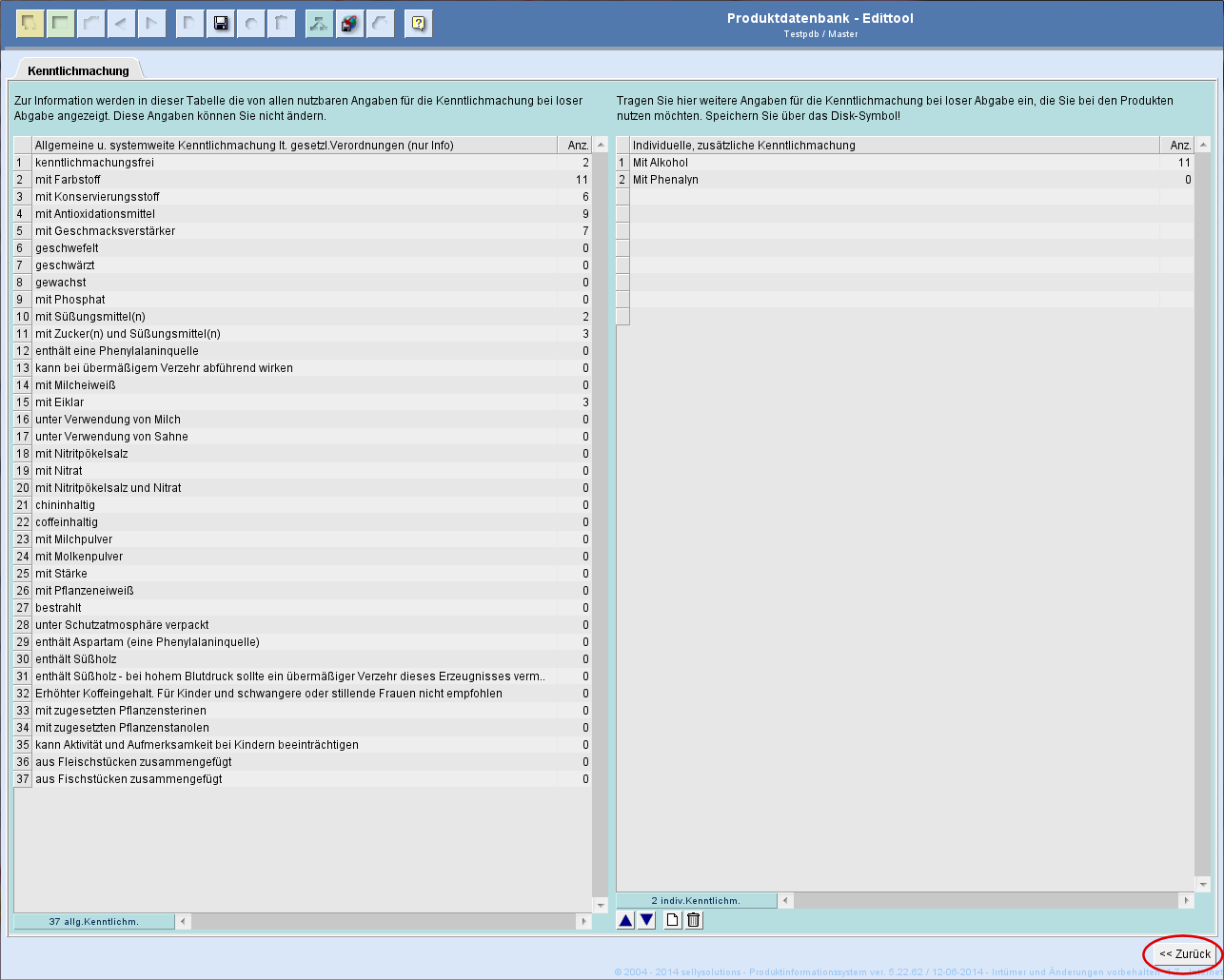Click empty third row in right table
The width and height of the screenshot is (1224, 980).
(x=895, y=197)
